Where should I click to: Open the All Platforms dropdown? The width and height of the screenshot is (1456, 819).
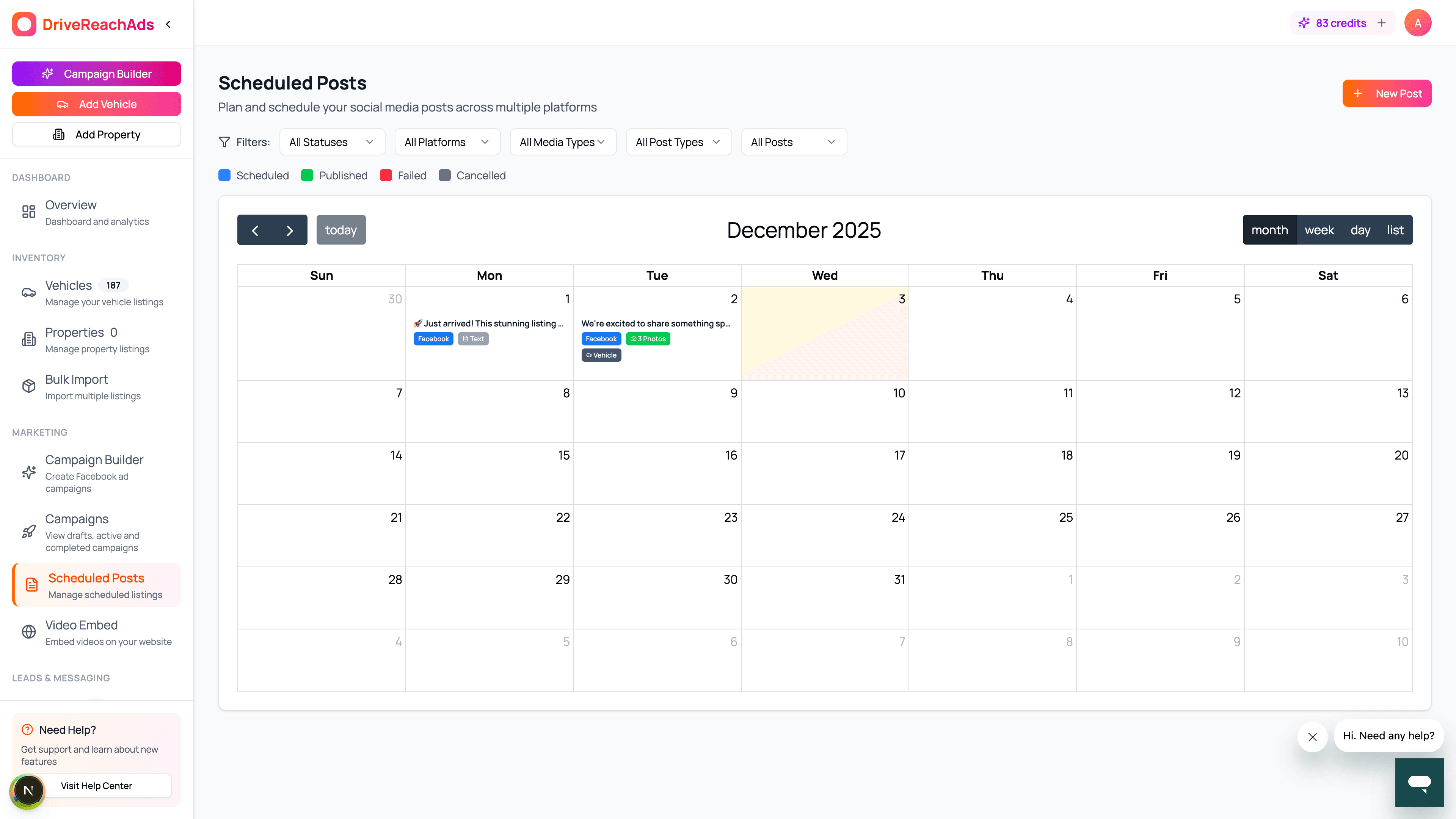[447, 142]
